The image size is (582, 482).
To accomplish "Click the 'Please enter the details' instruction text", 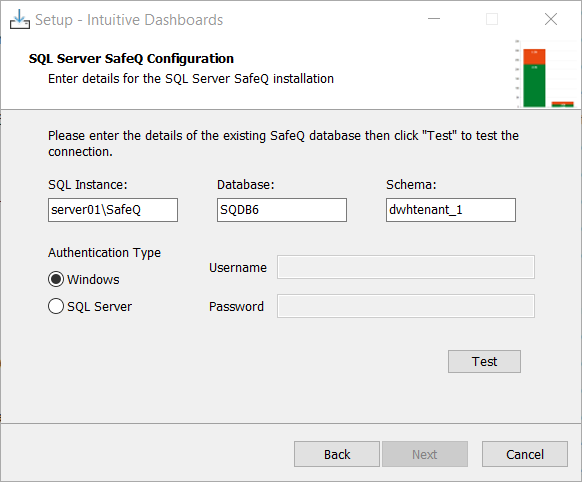I will pos(283,144).
